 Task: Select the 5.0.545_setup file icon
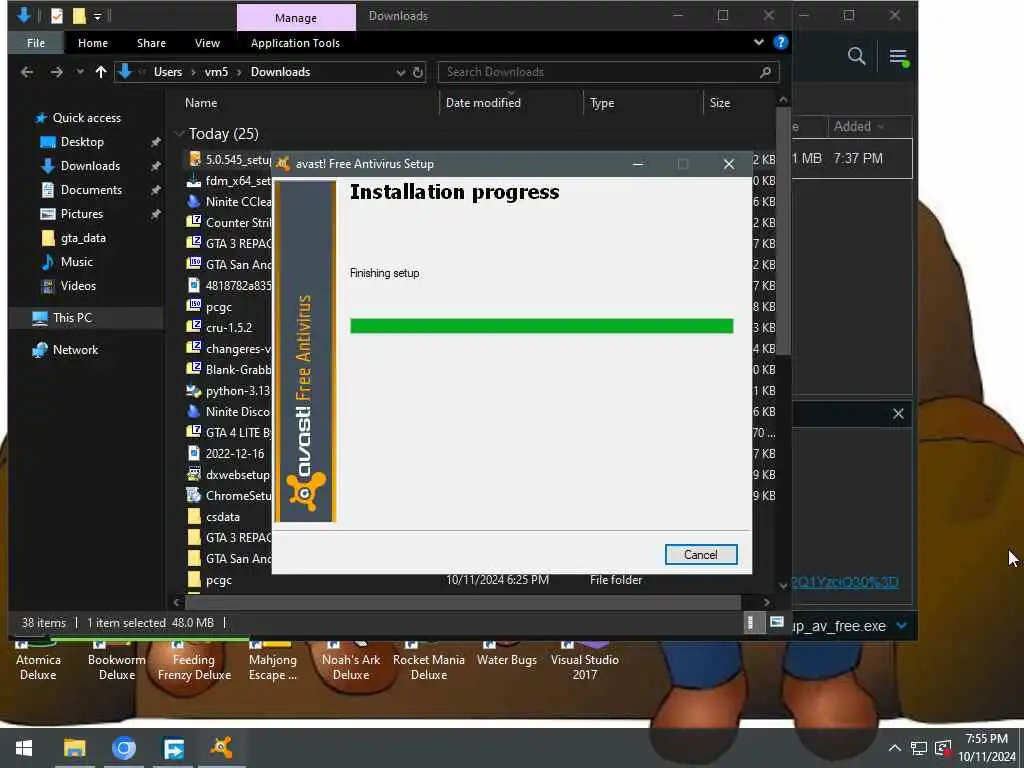click(x=194, y=159)
